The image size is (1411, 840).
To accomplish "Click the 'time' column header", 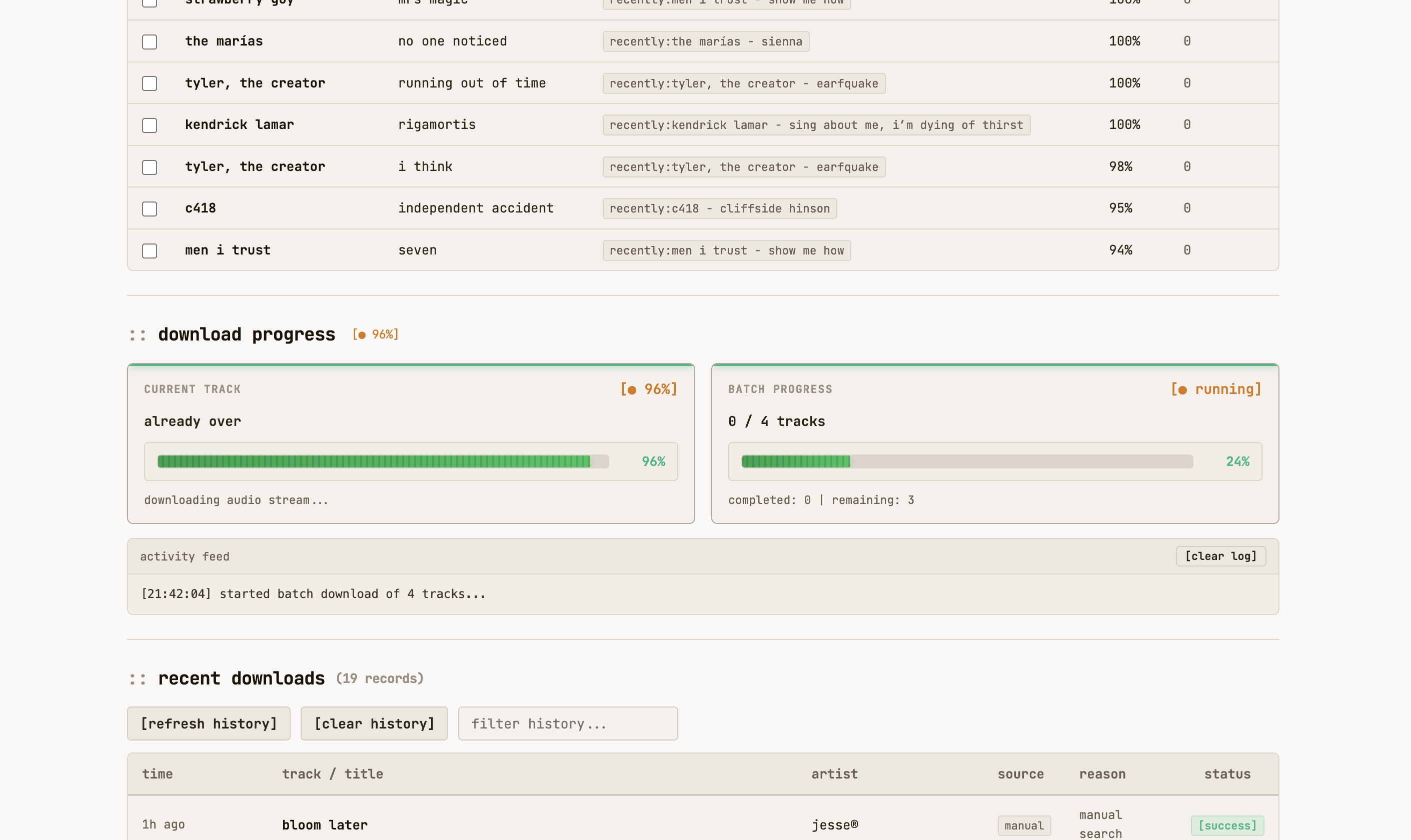I will 158,774.
